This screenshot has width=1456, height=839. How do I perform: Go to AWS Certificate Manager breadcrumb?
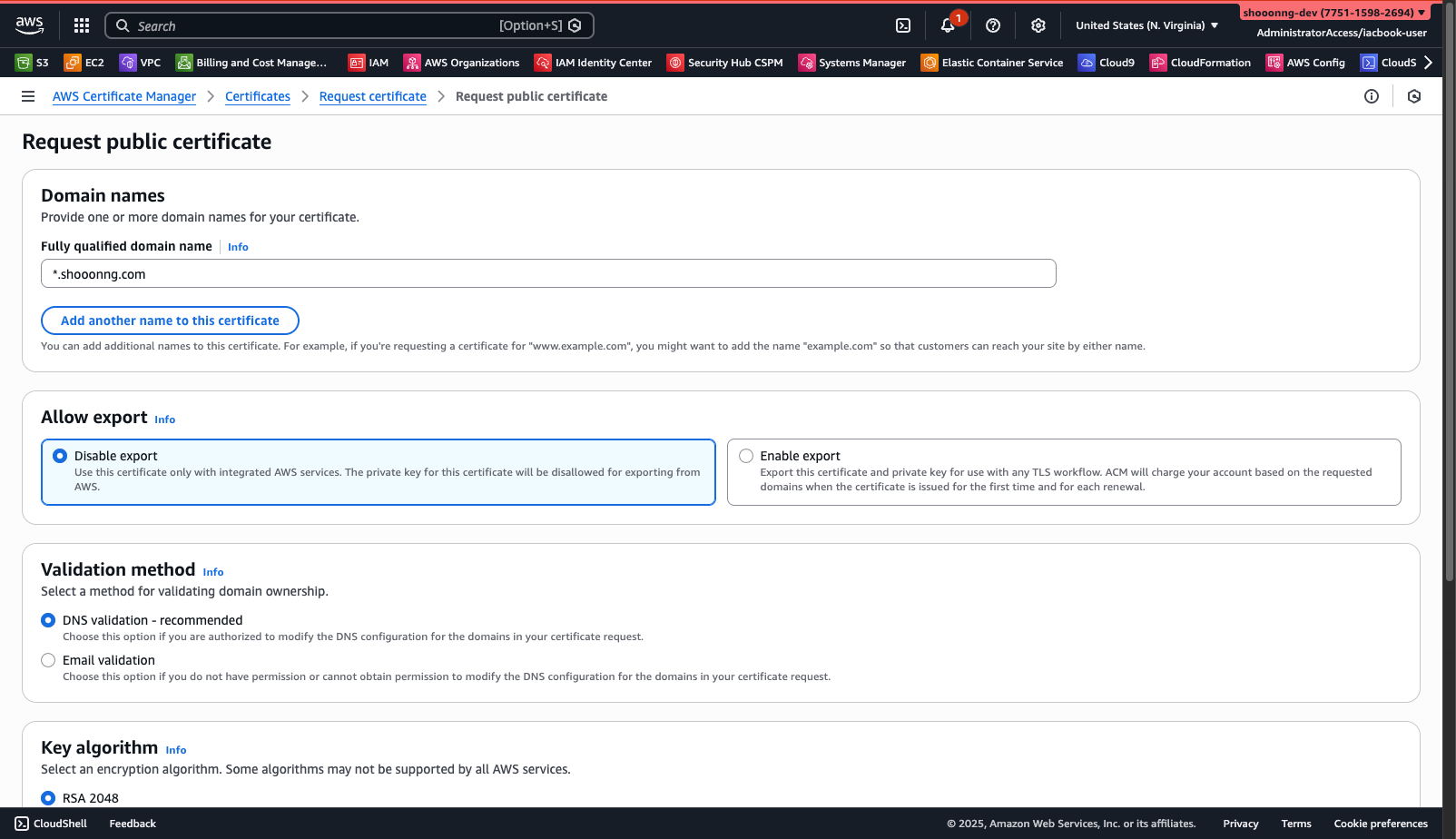pyautogui.click(x=124, y=96)
